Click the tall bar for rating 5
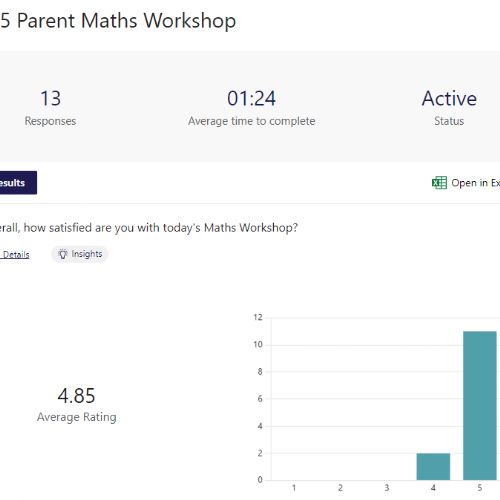The height and width of the screenshot is (500, 500). coord(480,406)
